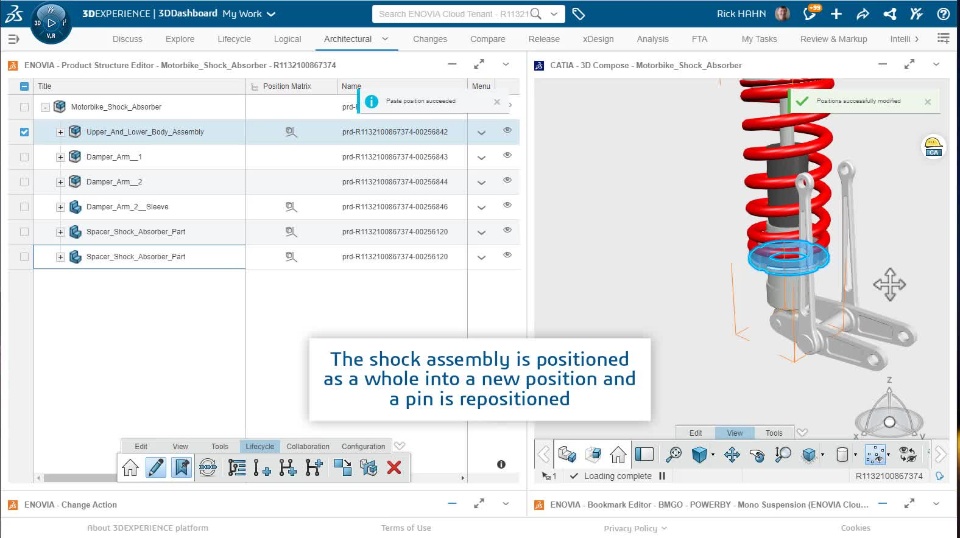Open menu chevron for Damper_Arm__2 row
The image size is (960, 538).
(x=482, y=182)
